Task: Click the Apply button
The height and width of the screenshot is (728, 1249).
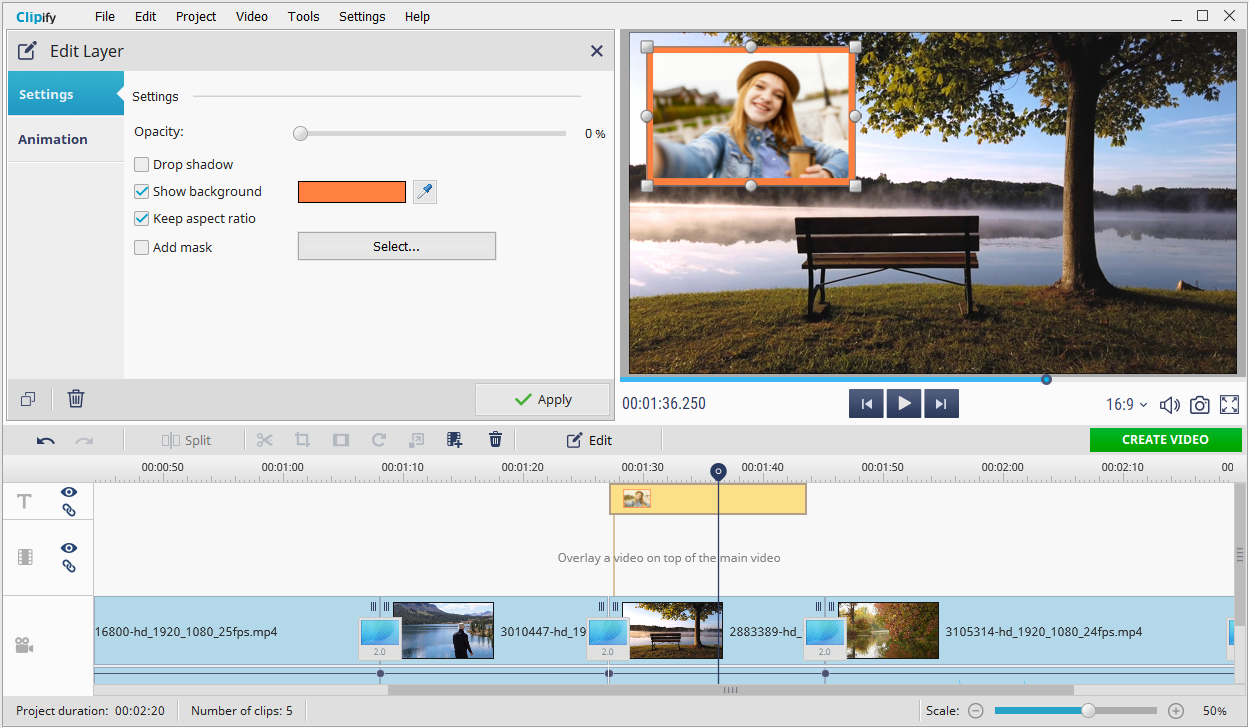Action: point(543,399)
